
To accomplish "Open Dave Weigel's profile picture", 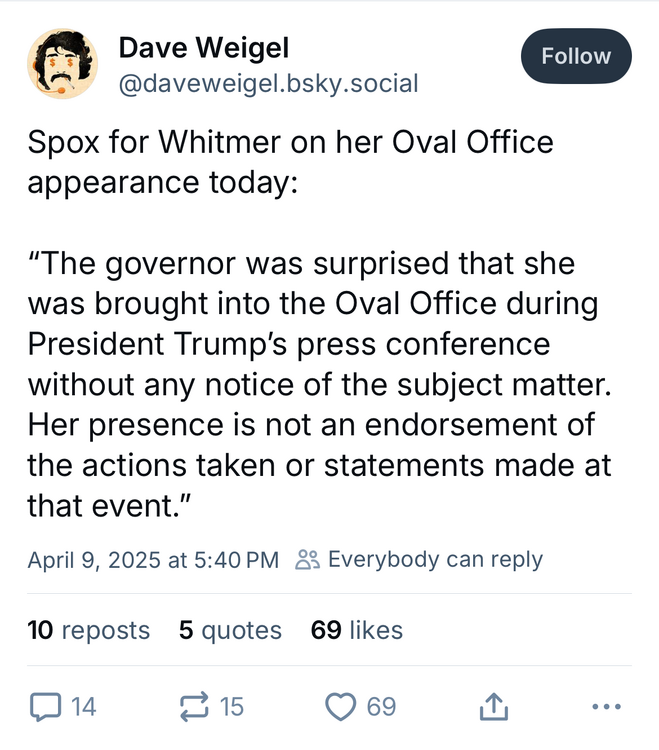I will [62, 64].
